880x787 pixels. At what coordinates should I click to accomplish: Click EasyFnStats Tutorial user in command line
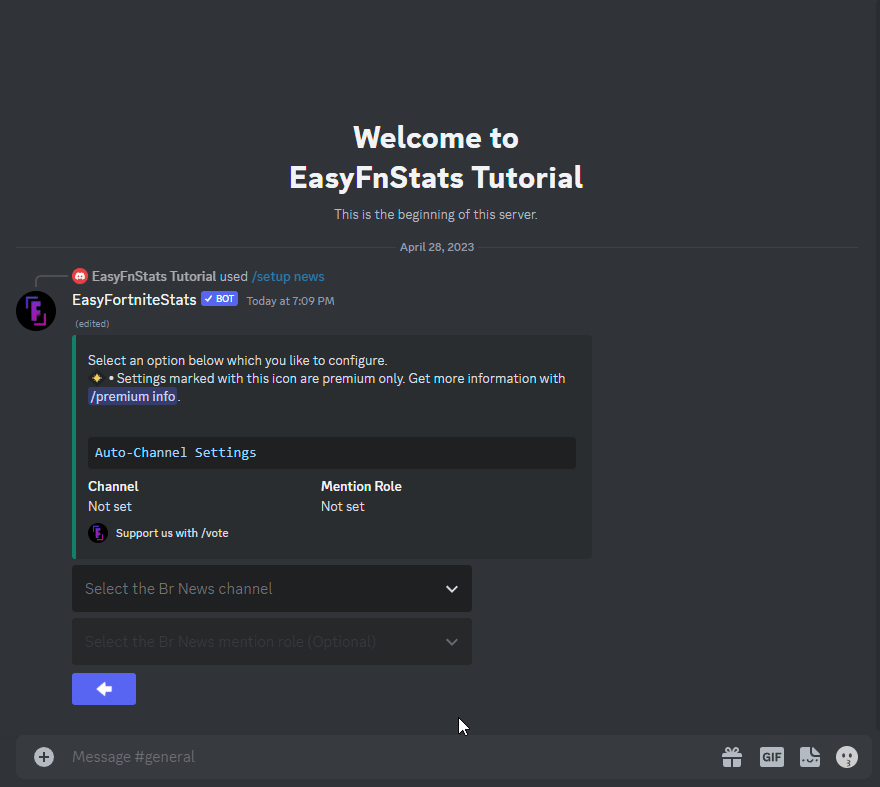pyautogui.click(x=154, y=277)
